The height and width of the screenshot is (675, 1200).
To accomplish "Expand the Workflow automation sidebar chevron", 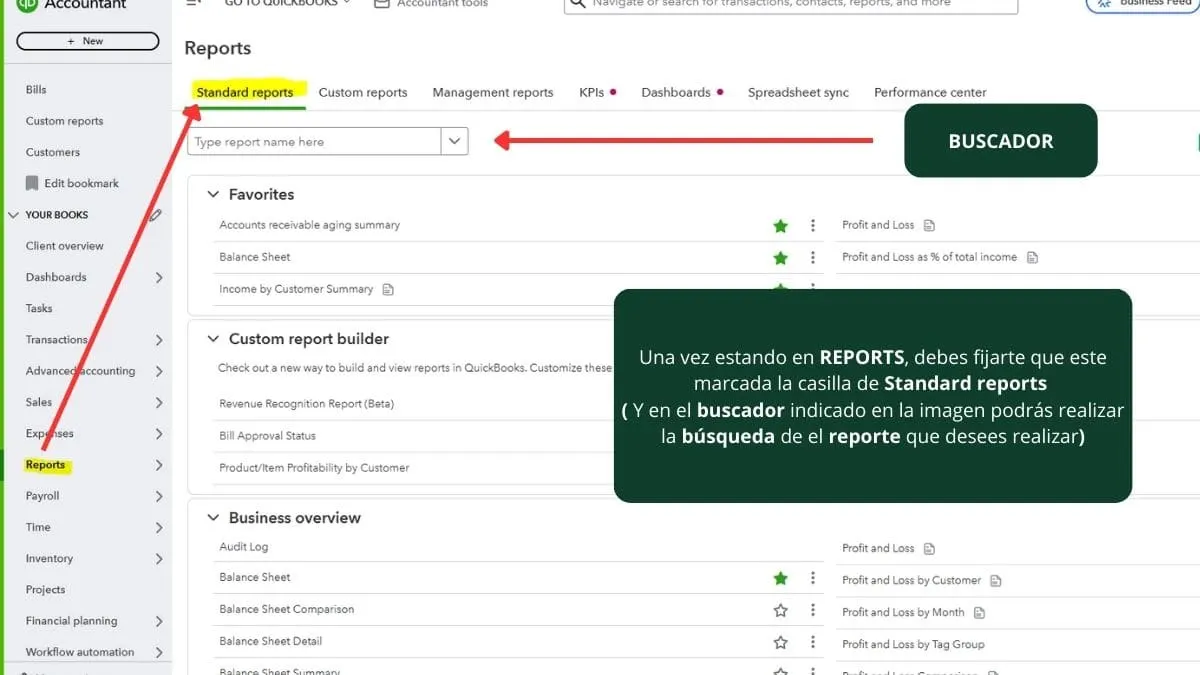I will click(x=159, y=652).
